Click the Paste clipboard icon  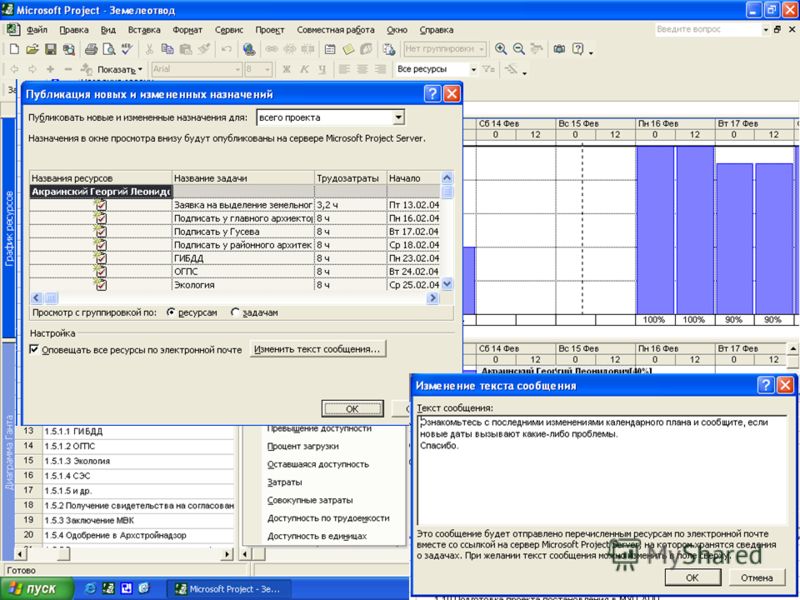pyautogui.click(x=186, y=49)
